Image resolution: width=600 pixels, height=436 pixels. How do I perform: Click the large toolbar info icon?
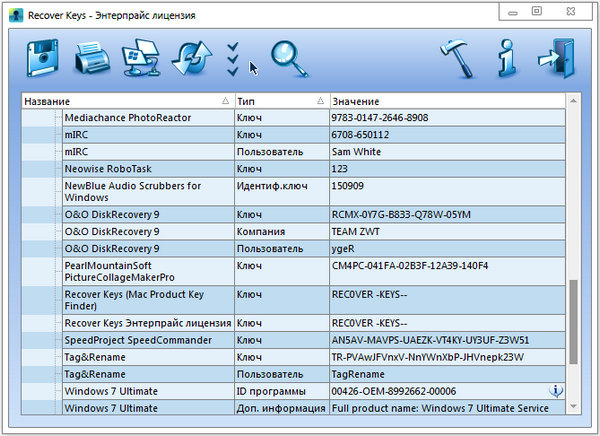(x=507, y=59)
